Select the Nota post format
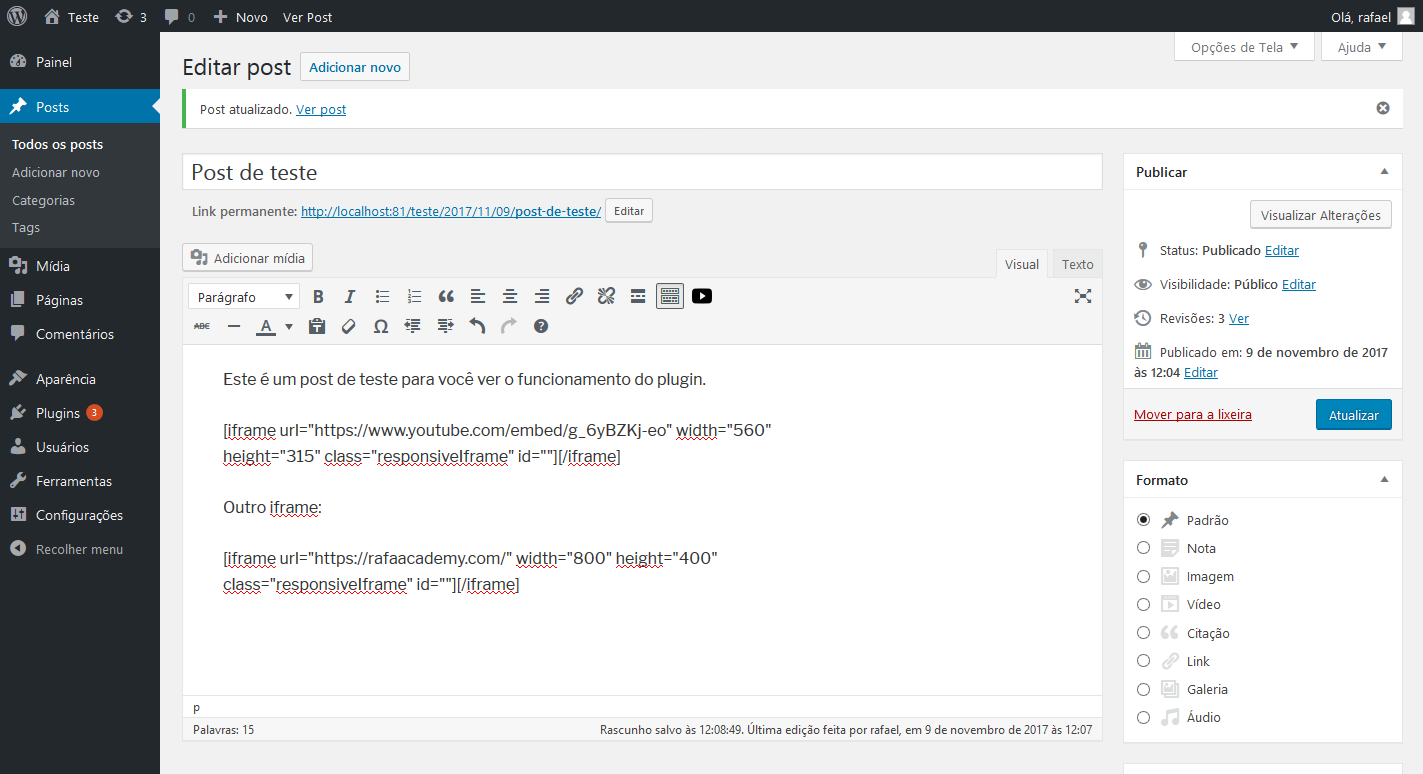The height and width of the screenshot is (774, 1423). (x=1144, y=548)
